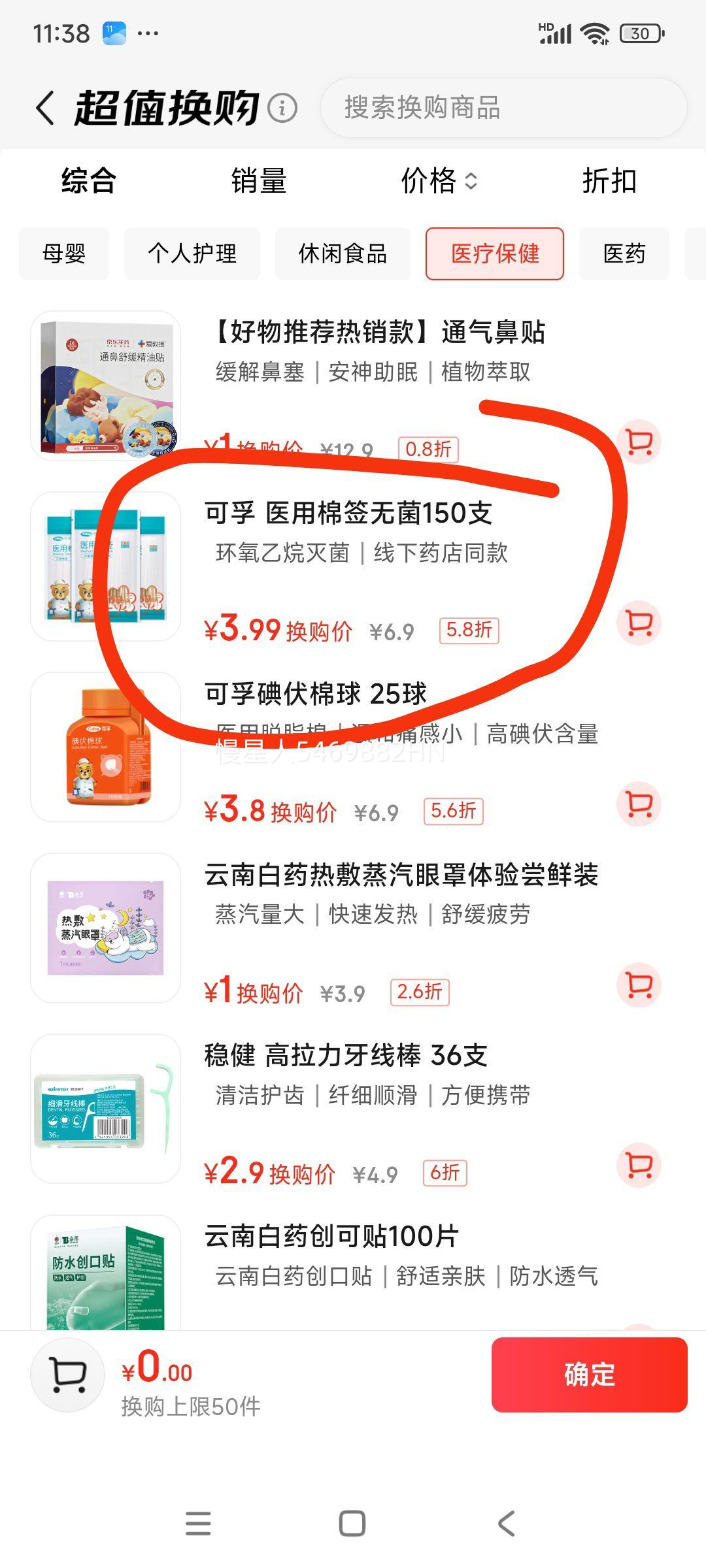Sort by 价格 using the arrow toggle
706x1568 pixels.
[x=439, y=181]
